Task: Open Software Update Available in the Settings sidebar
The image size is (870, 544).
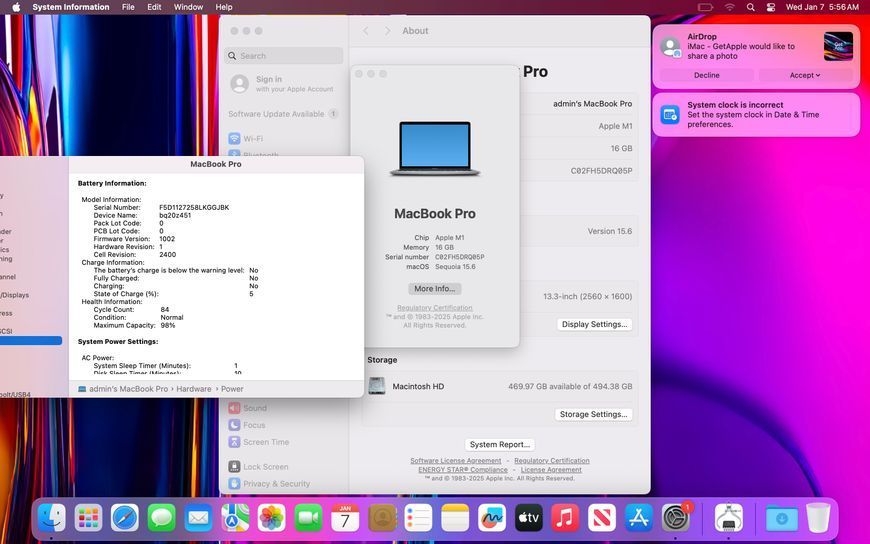Action: pos(283,114)
